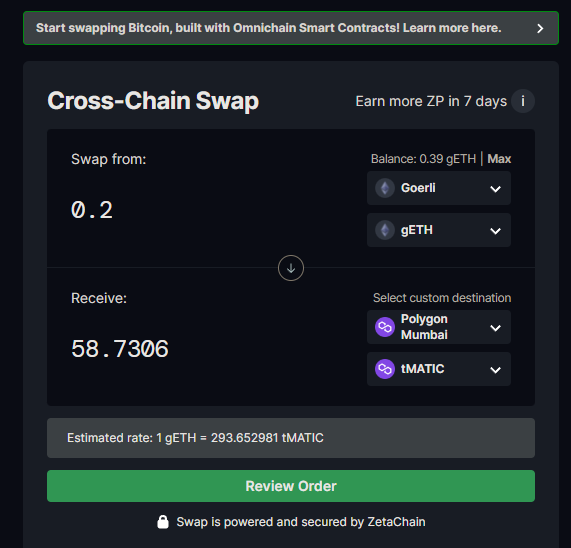Click the info icon beside Earn more ZP
Screen dimensions: 571x548
[x=523, y=101]
